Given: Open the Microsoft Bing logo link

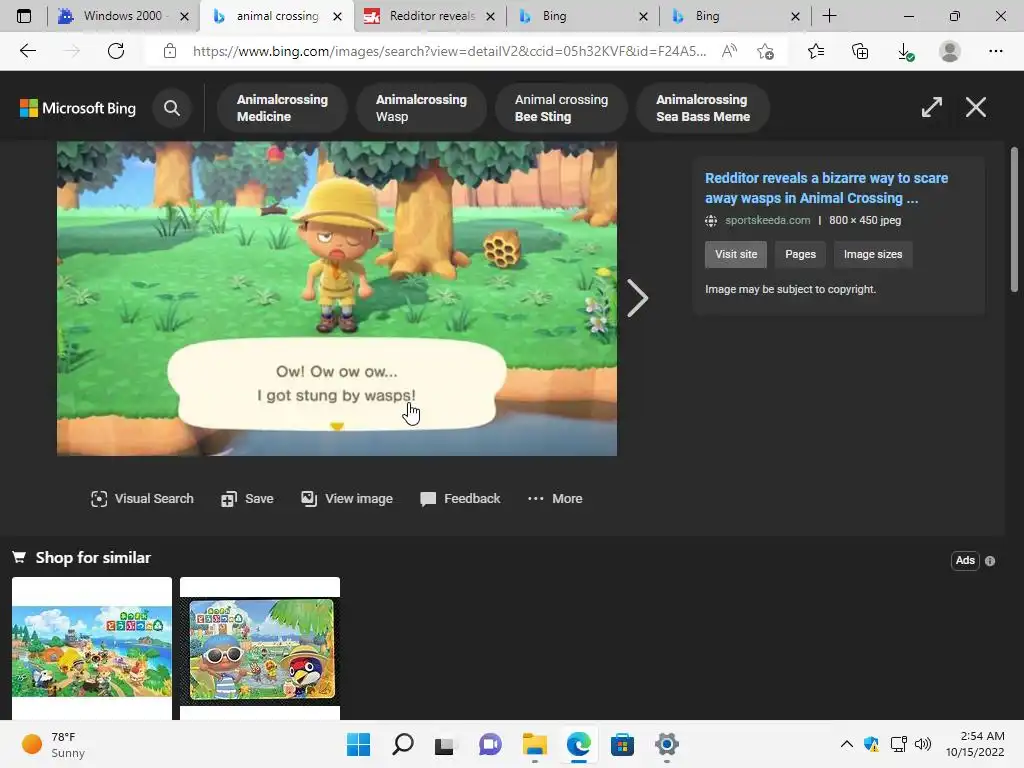Looking at the screenshot, I should (78, 108).
